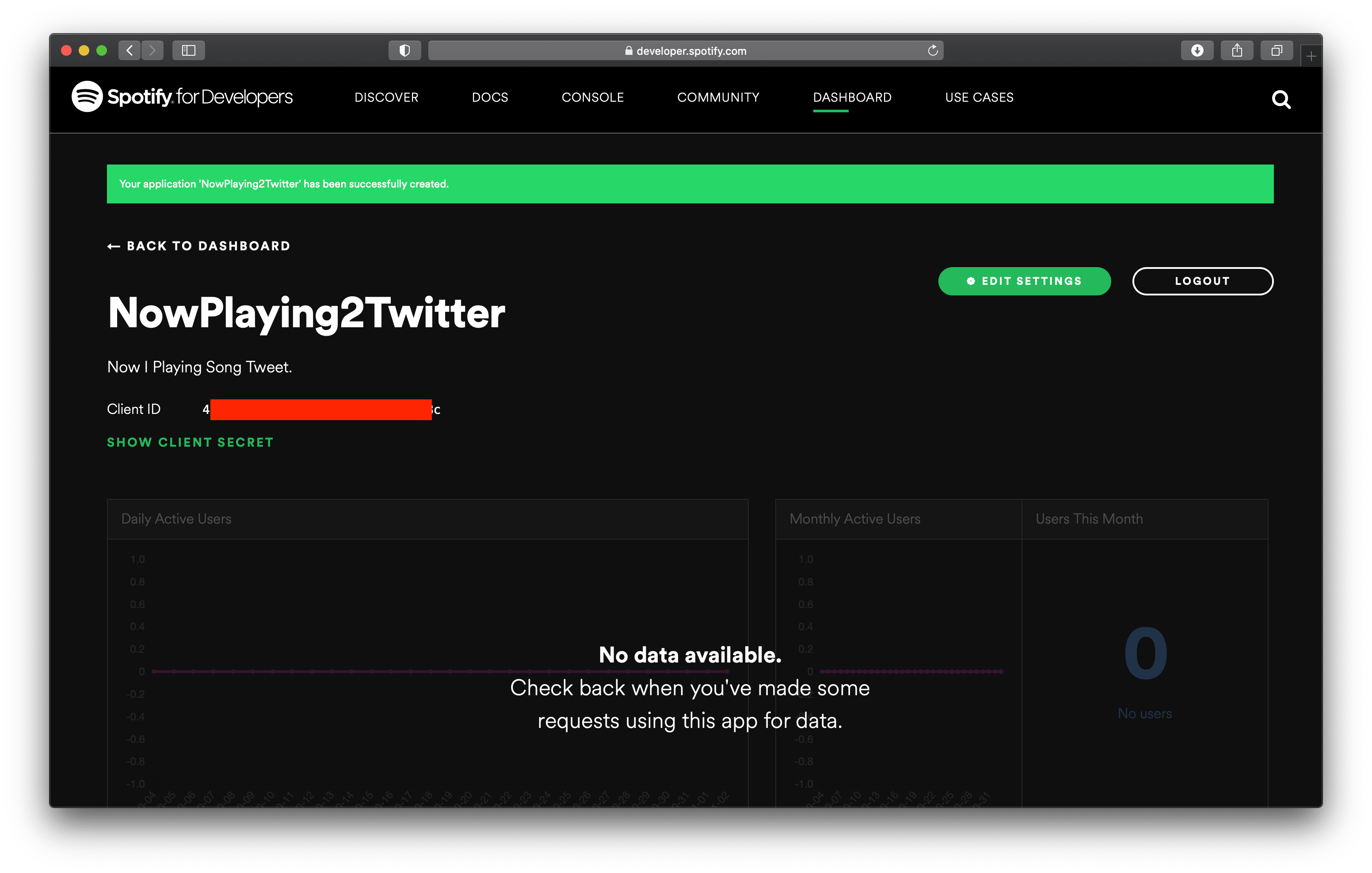The height and width of the screenshot is (873, 1372).
Task: Open the DISCOVER menu item
Action: 386,97
